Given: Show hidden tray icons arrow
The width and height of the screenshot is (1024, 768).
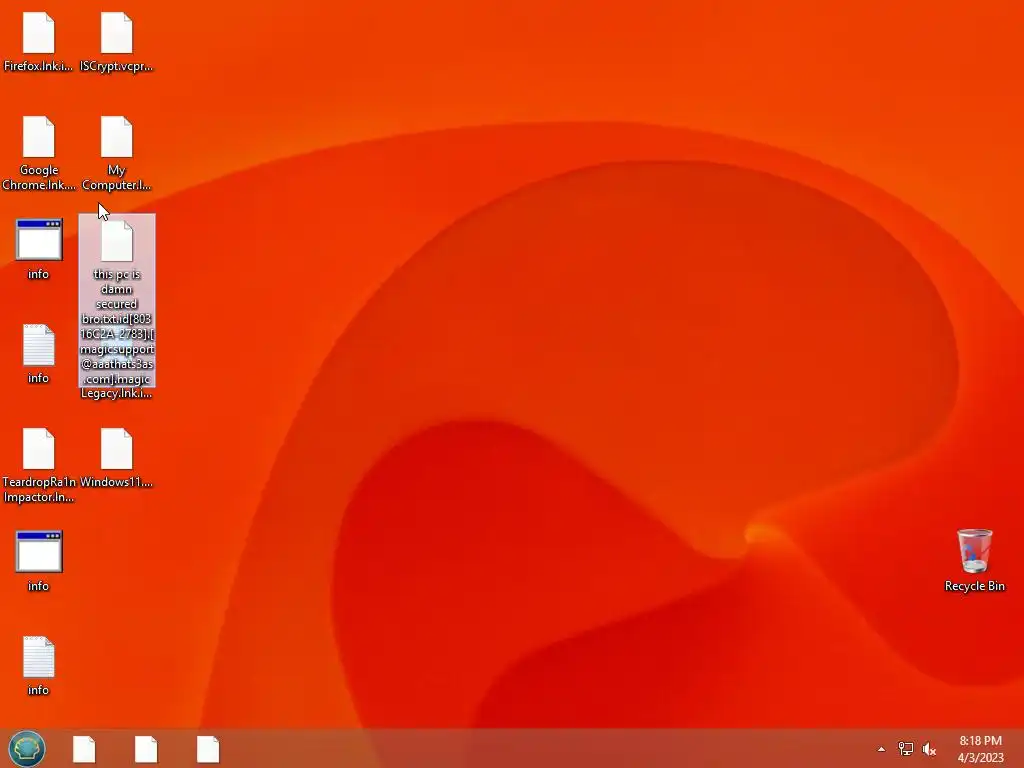Looking at the screenshot, I should [881, 749].
